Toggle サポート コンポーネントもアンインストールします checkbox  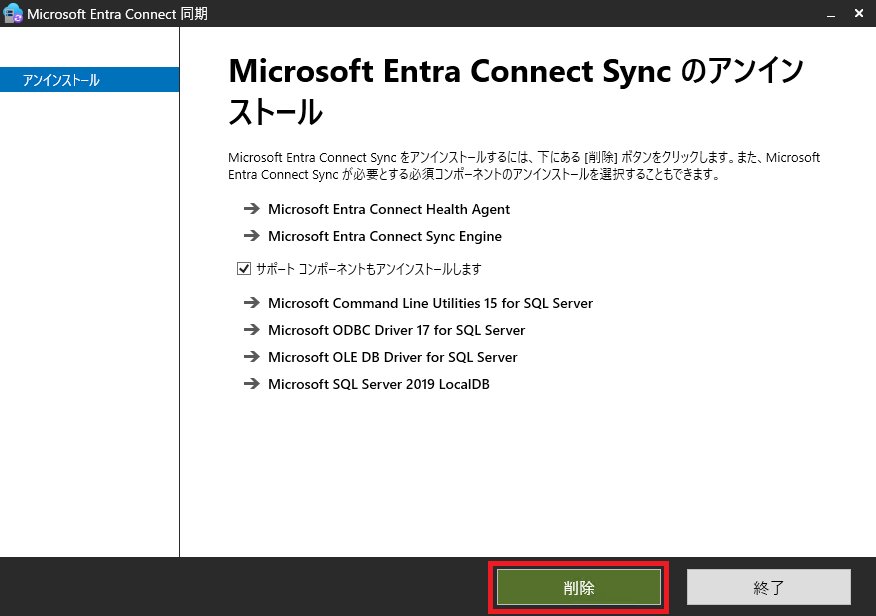coord(244,269)
